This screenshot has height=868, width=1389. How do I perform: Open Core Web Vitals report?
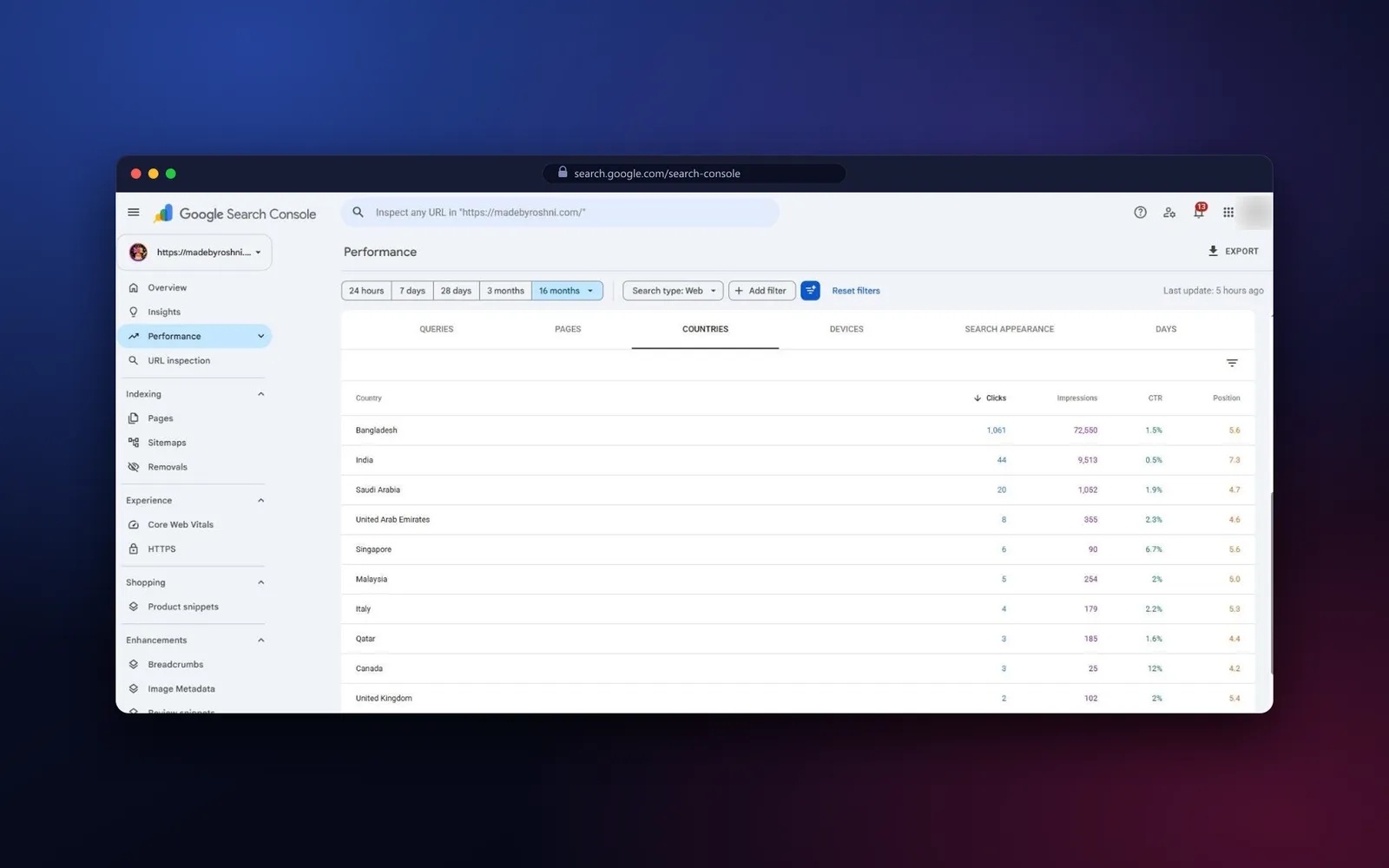coord(181,524)
